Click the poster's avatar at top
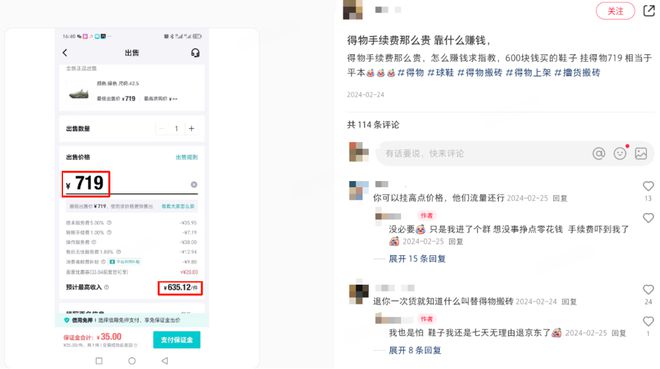 click(353, 9)
